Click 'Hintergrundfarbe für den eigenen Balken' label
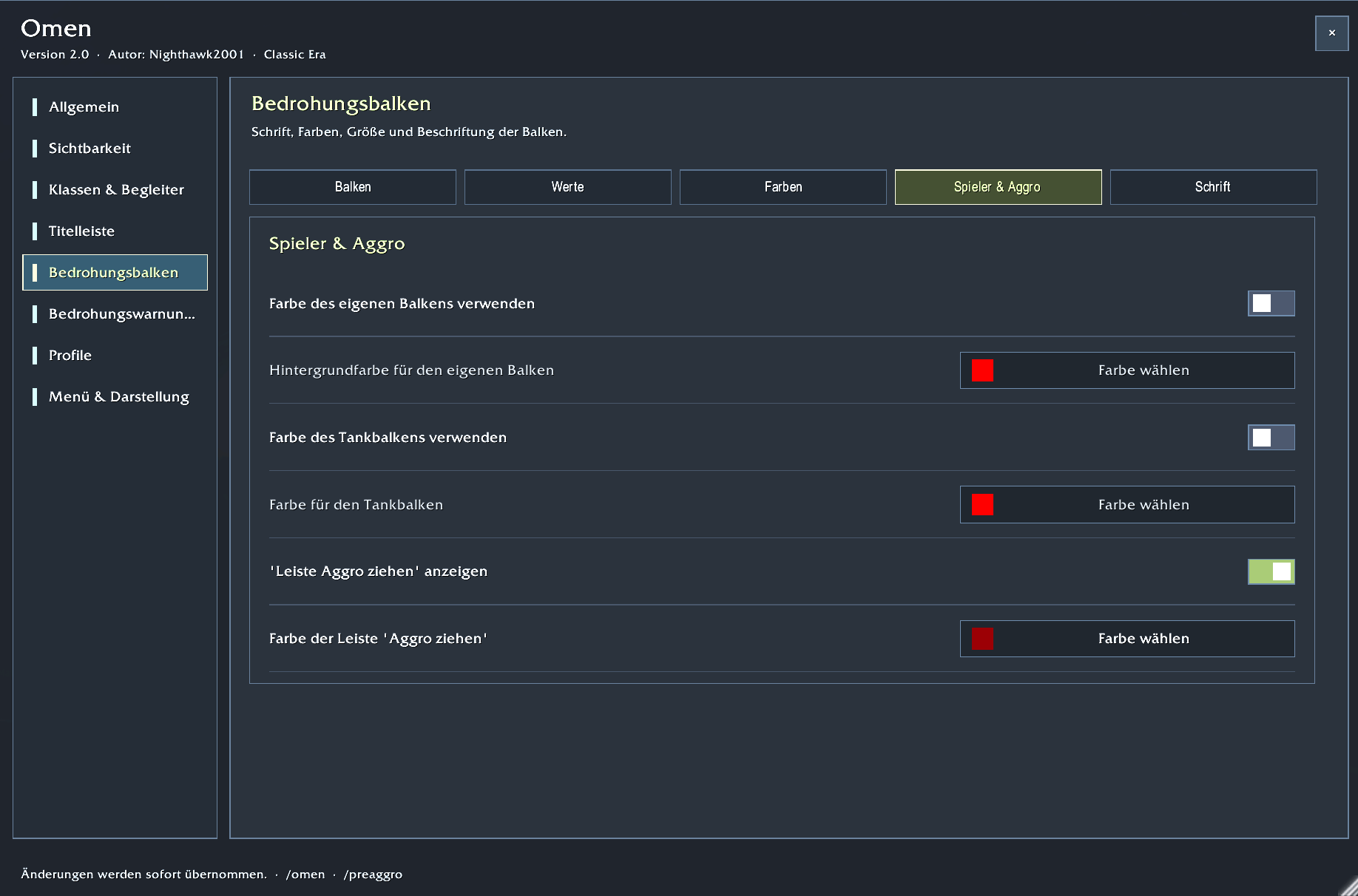Screen dimensions: 1358x896 pos(411,370)
